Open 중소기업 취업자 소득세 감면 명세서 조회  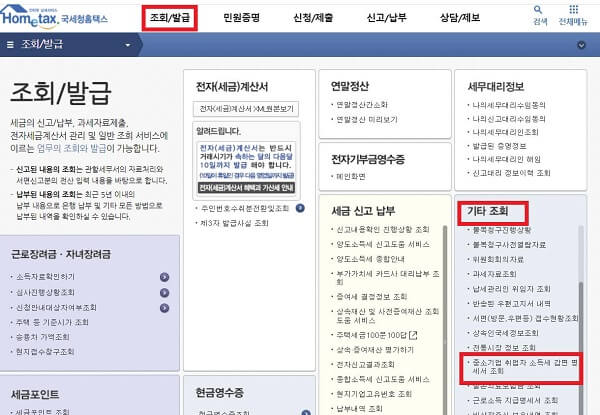pos(525,367)
